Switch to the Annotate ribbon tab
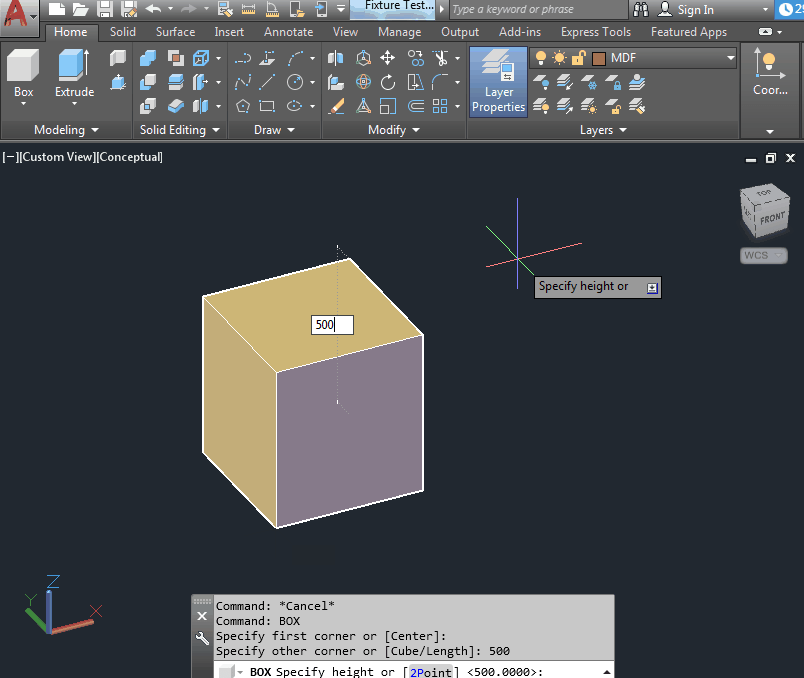The image size is (804, 678). click(288, 32)
